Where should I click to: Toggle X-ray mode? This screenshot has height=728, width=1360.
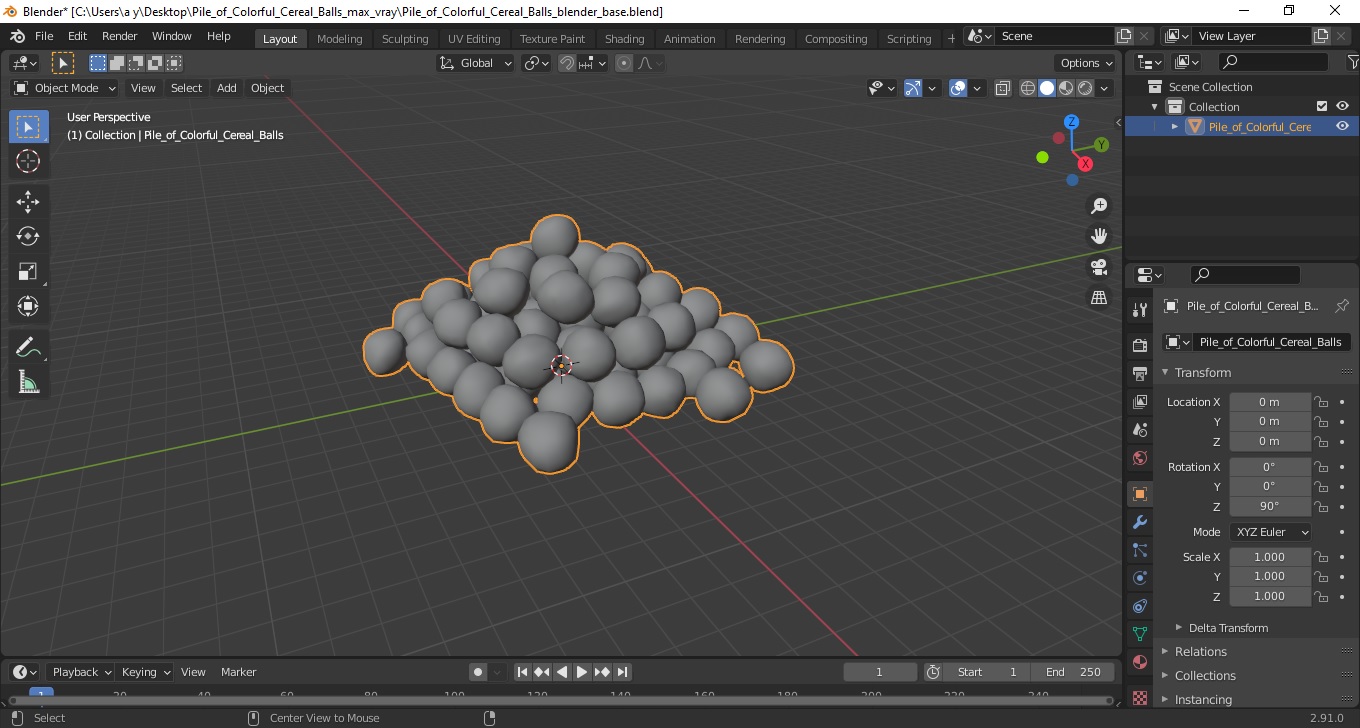tap(1003, 88)
